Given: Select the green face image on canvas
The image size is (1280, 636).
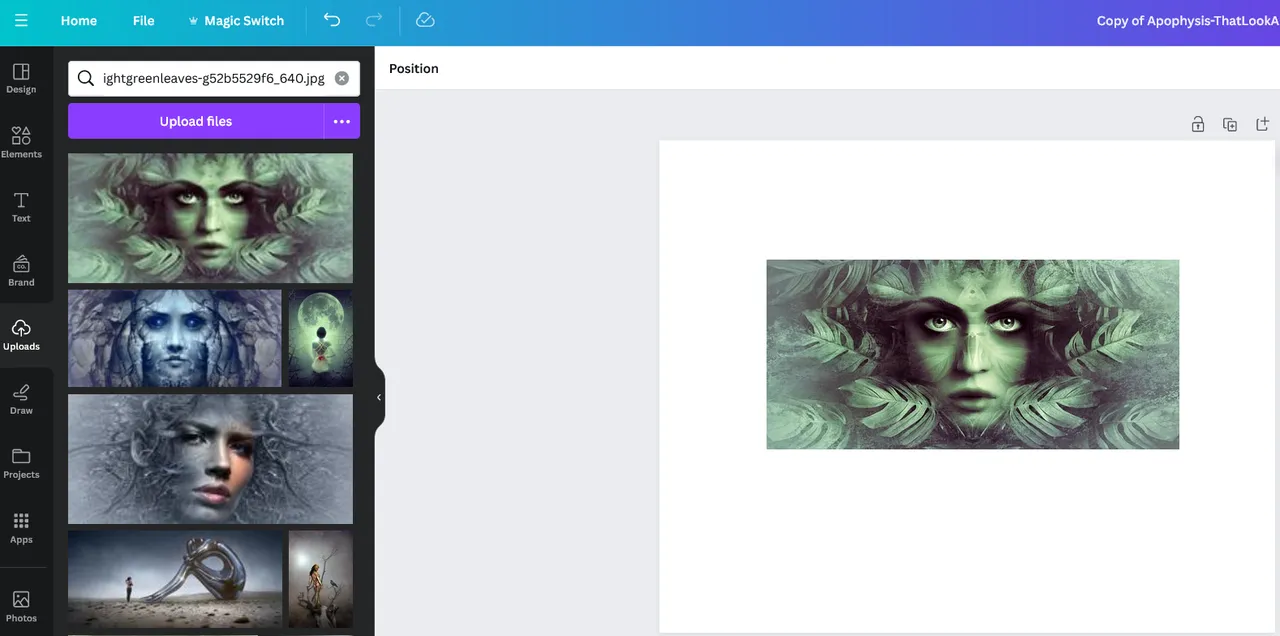Looking at the screenshot, I should 973,354.
